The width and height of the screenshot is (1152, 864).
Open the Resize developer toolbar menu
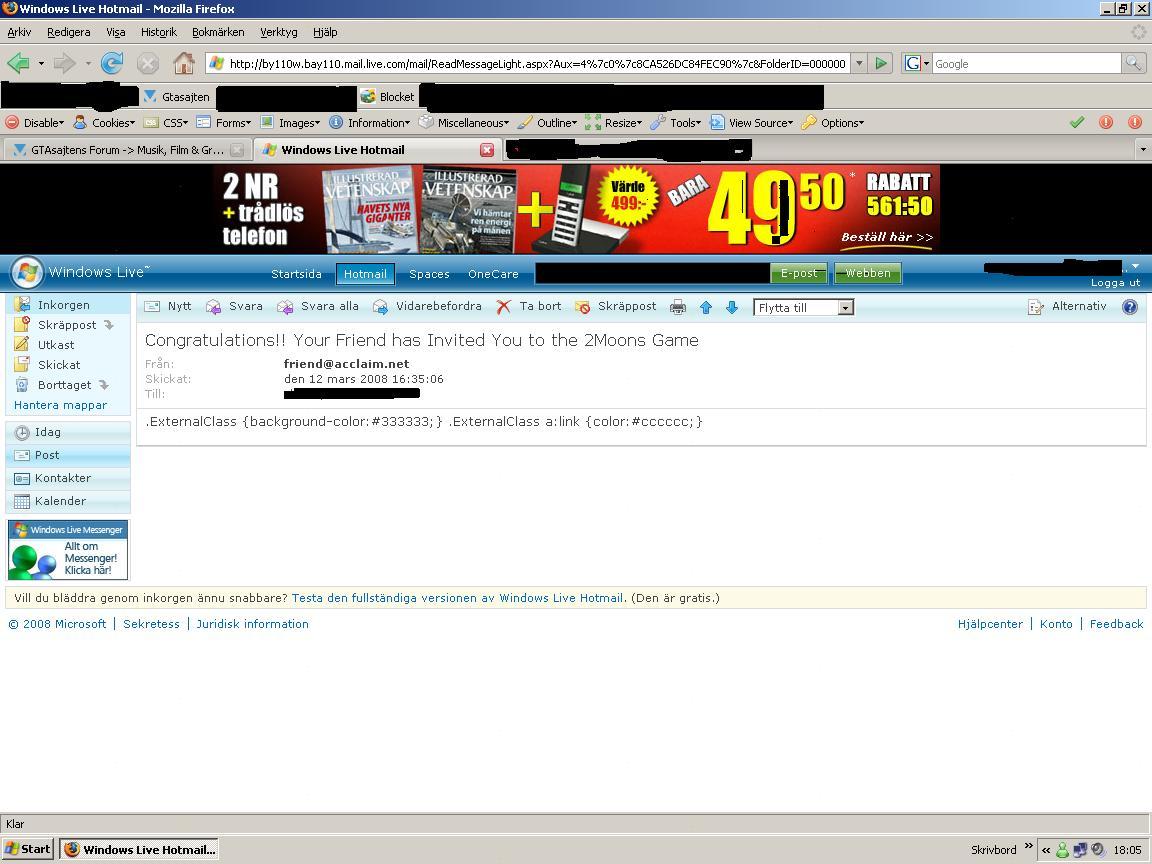(613, 123)
